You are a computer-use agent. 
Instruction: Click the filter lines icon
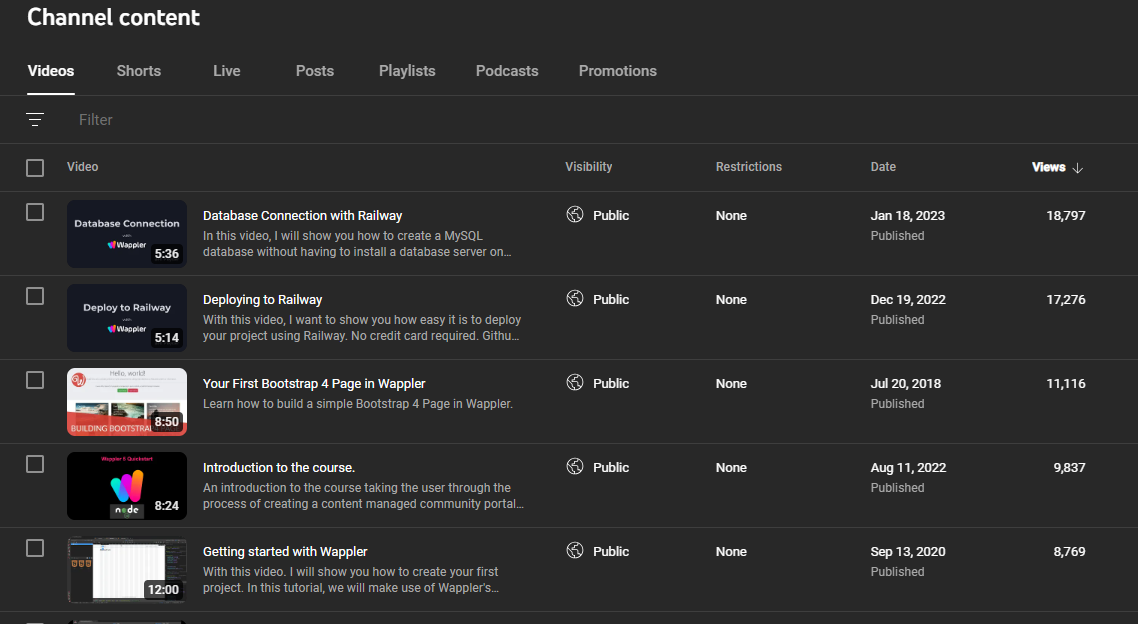(x=35, y=120)
